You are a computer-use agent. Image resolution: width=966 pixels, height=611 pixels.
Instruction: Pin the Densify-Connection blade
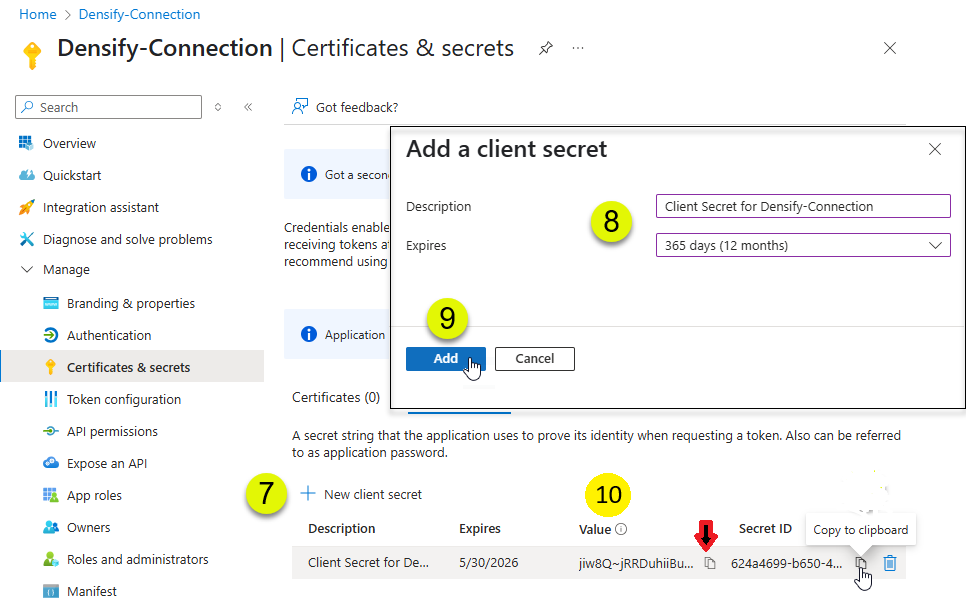coord(545,48)
